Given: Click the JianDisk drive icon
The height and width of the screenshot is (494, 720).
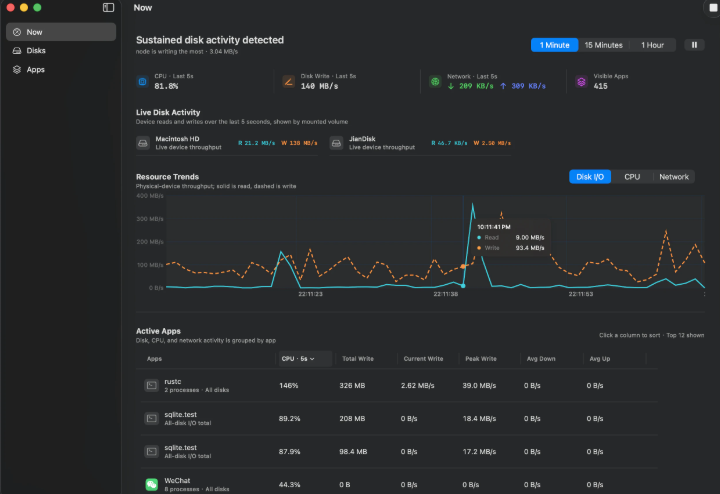Looking at the screenshot, I should pyautogui.click(x=336, y=143).
